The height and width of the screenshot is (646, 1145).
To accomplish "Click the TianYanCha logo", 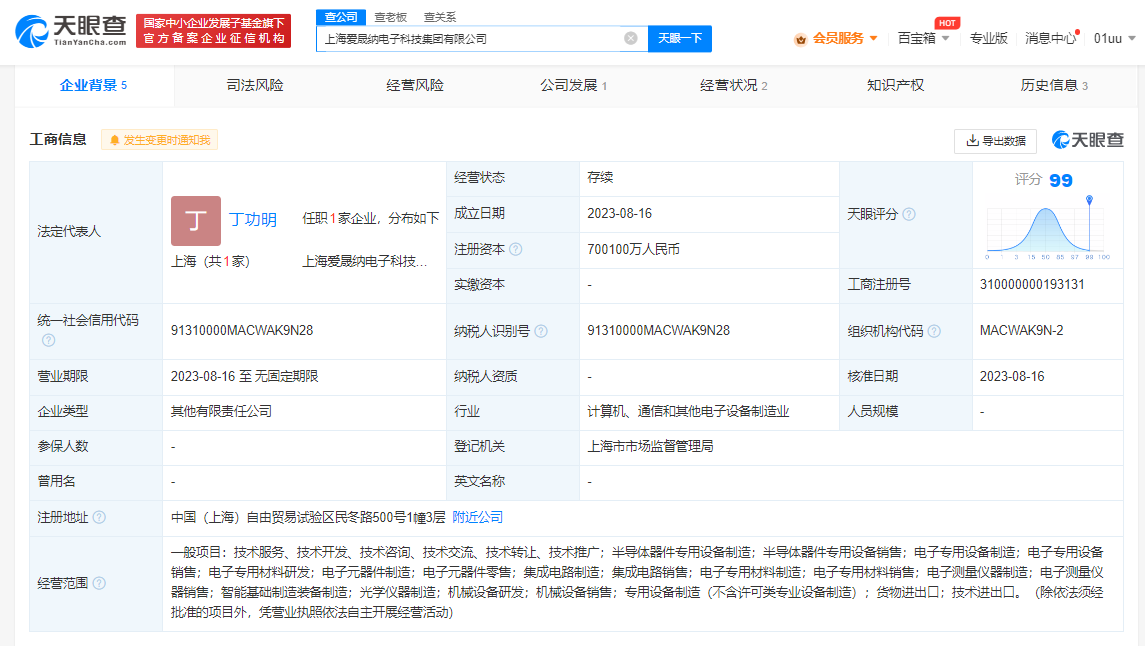I will 71,31.
